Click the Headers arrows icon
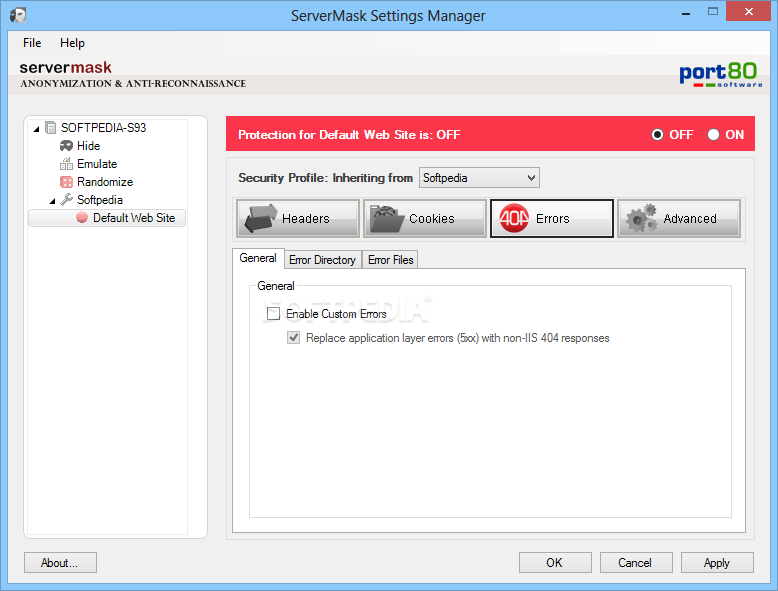Viewport: 778px width, 591px height. (260, 218)
